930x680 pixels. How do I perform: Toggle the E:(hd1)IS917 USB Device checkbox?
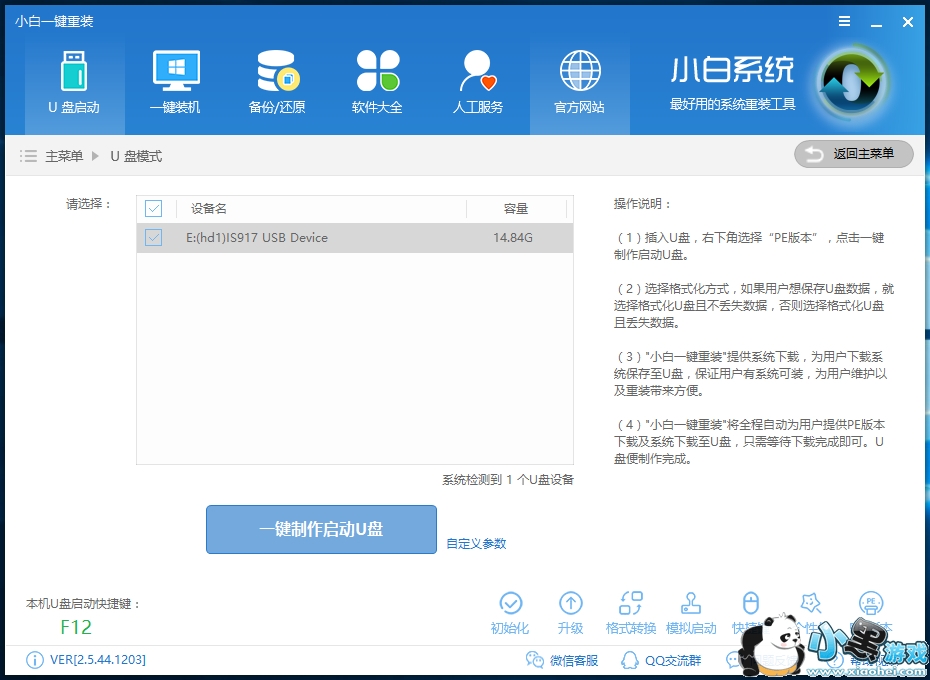(154, 238)
